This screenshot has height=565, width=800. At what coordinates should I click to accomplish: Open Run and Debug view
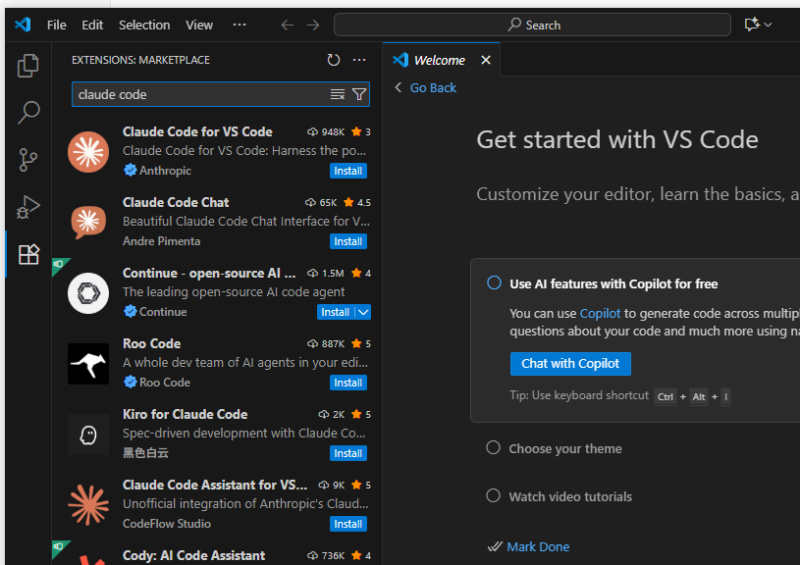(28, 207)
